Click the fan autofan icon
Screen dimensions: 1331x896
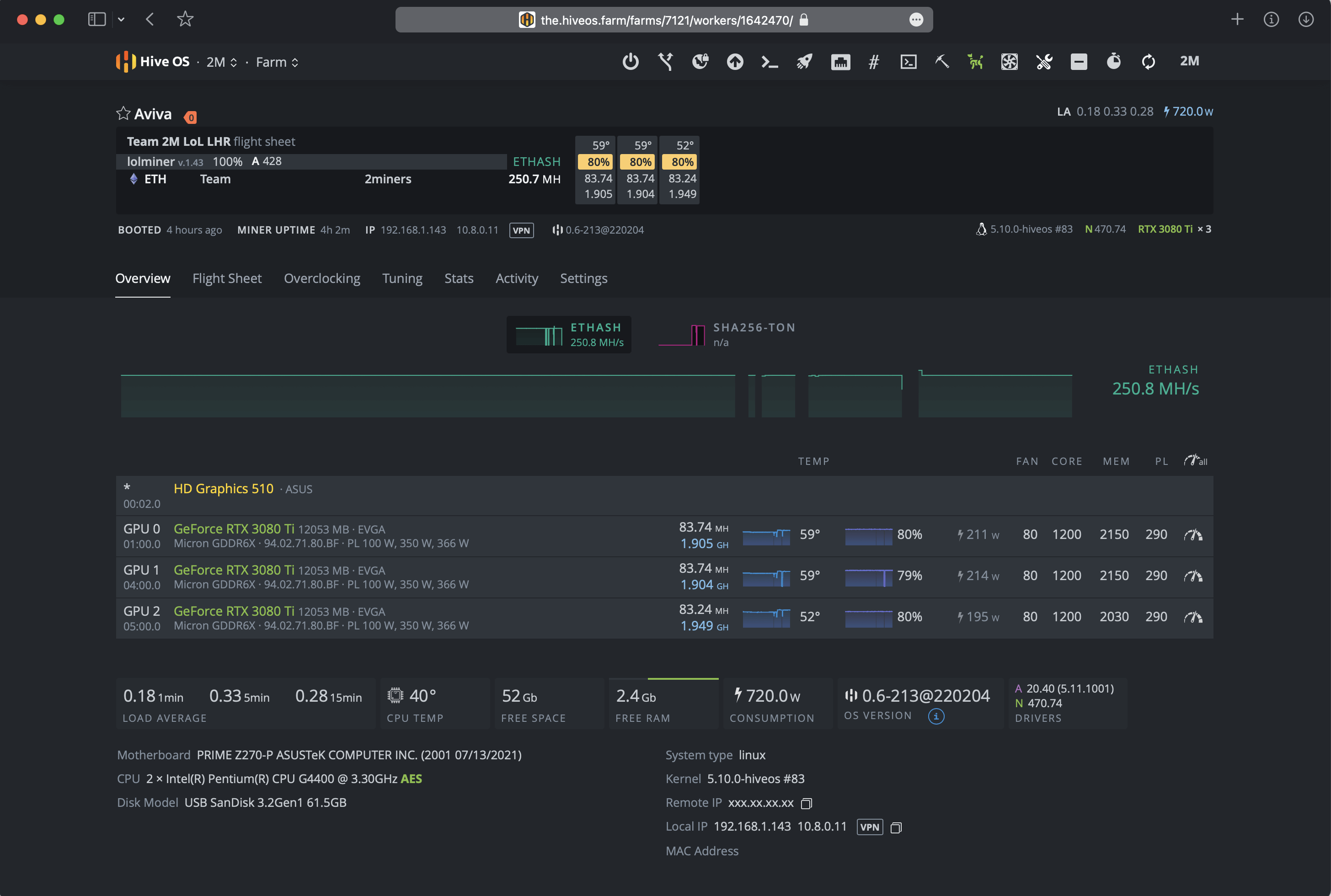click(1009, 61)
